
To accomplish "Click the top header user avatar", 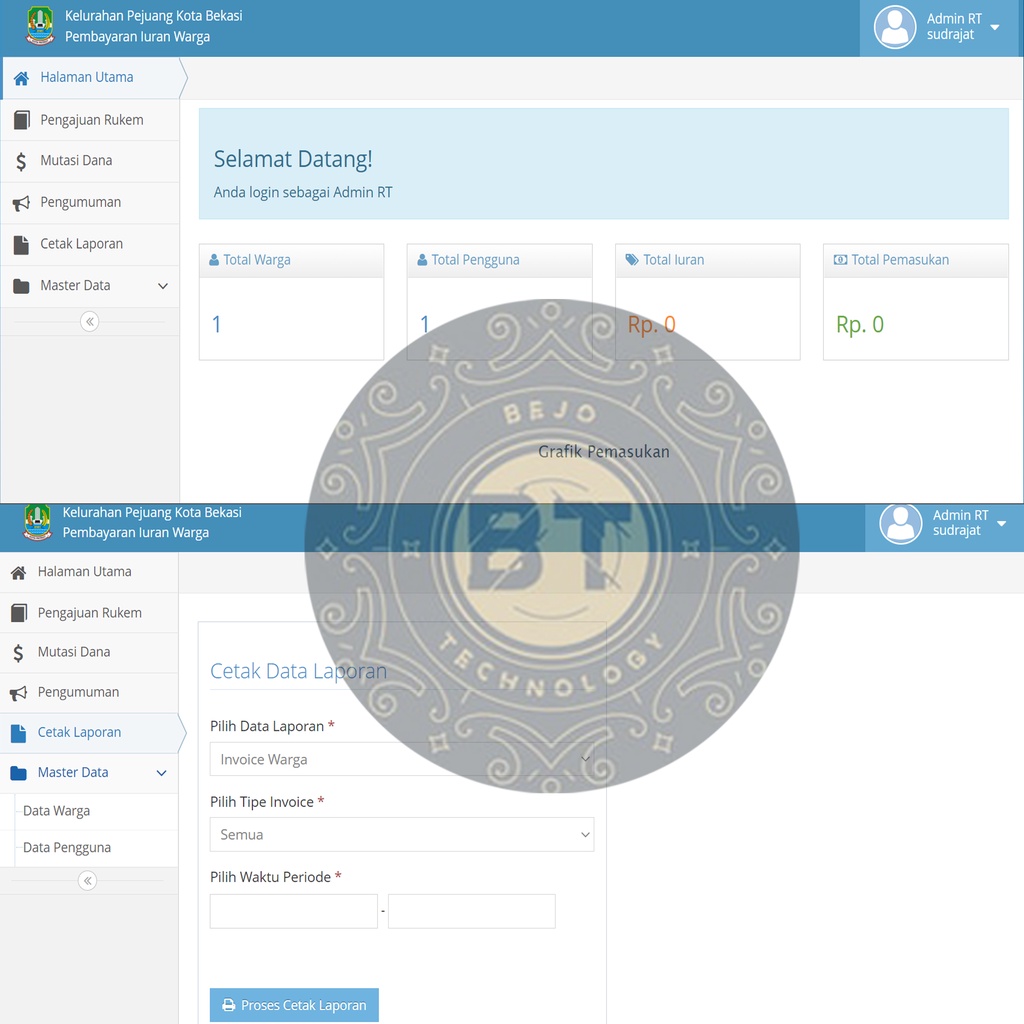I will (895, 27).
